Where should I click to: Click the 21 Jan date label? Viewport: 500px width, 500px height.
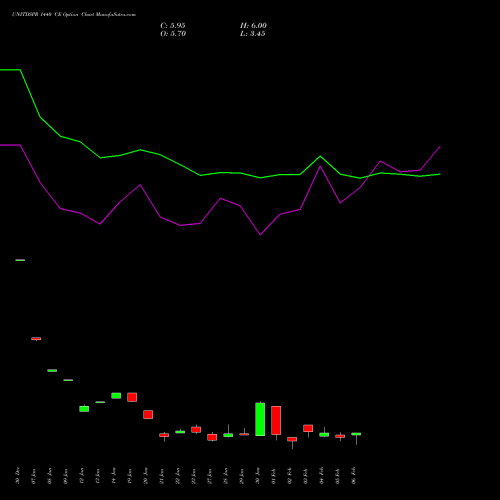click(x=162, y=476)
